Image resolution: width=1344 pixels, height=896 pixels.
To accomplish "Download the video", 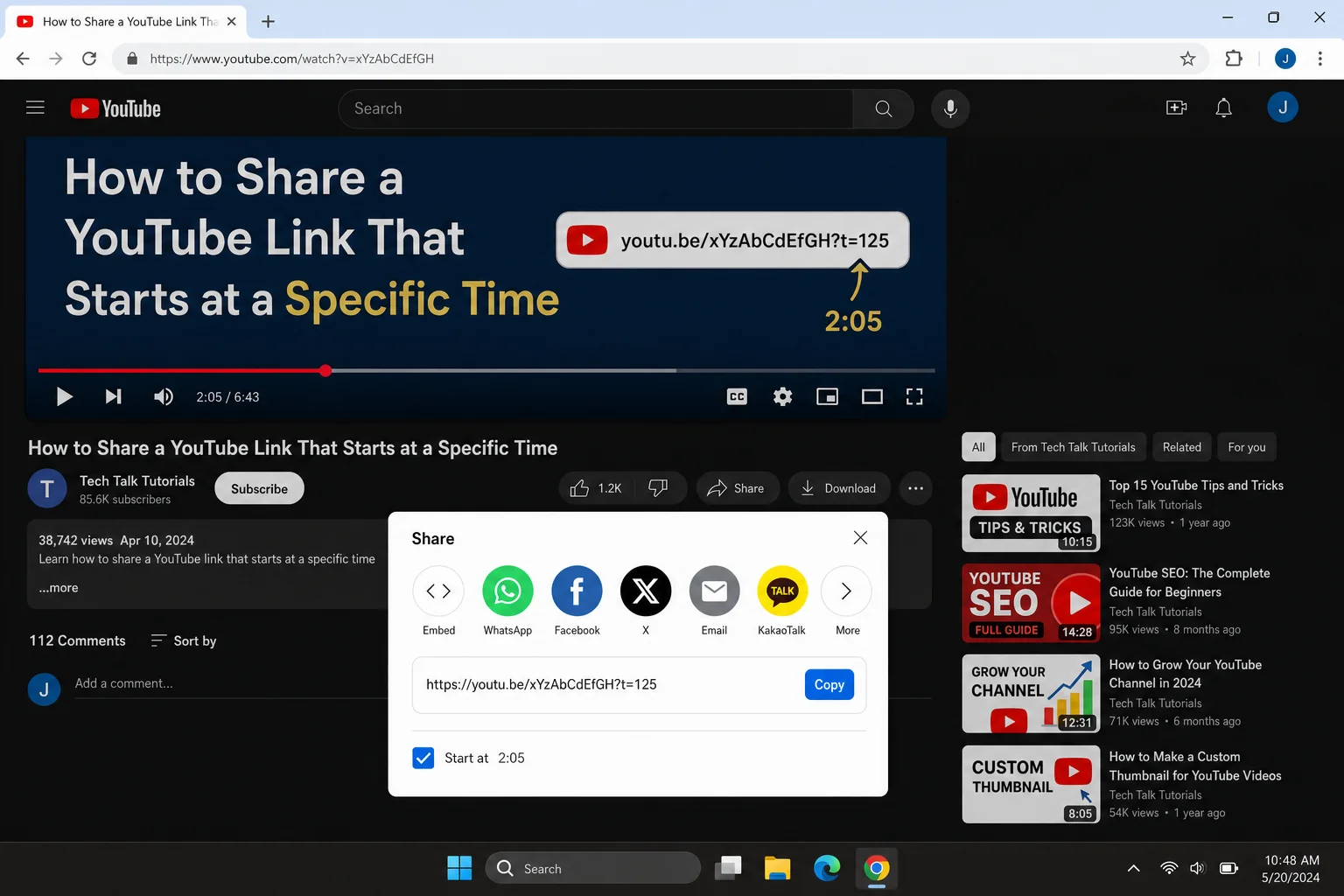I will [x=838, y=488].
